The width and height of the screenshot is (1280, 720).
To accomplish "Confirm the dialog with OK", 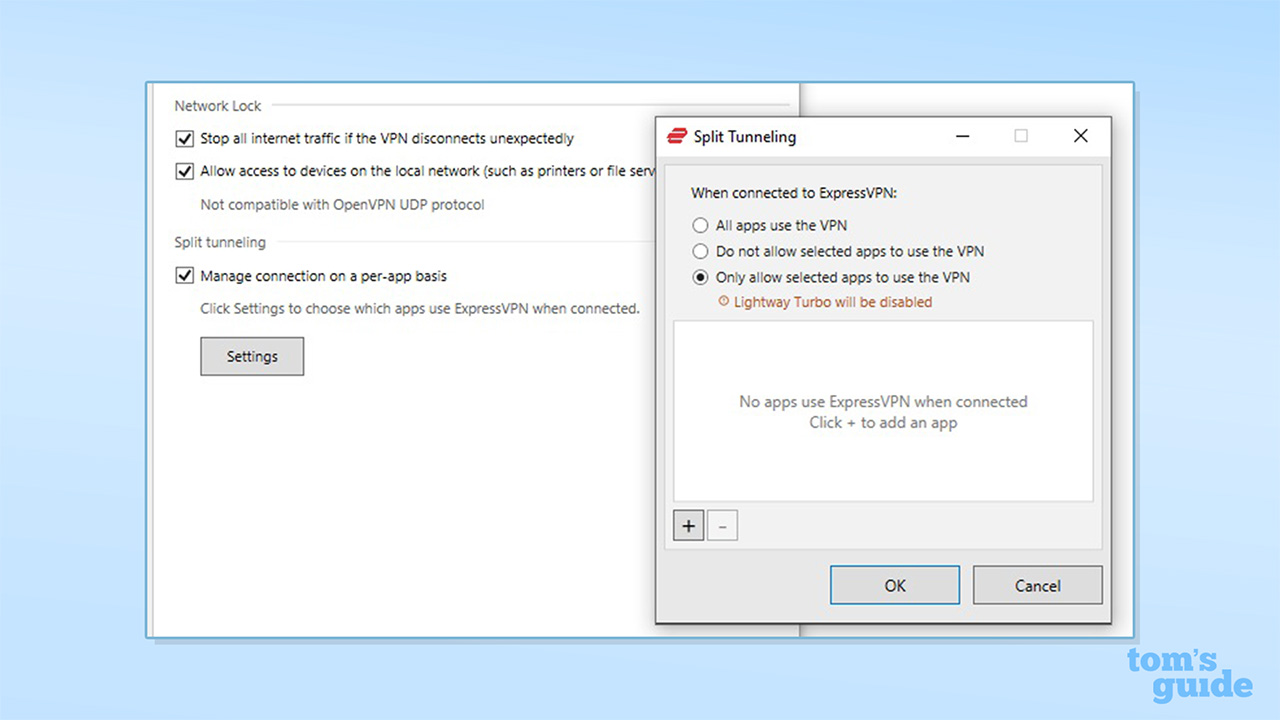I will pyautogui.click(x=895, y=586).
